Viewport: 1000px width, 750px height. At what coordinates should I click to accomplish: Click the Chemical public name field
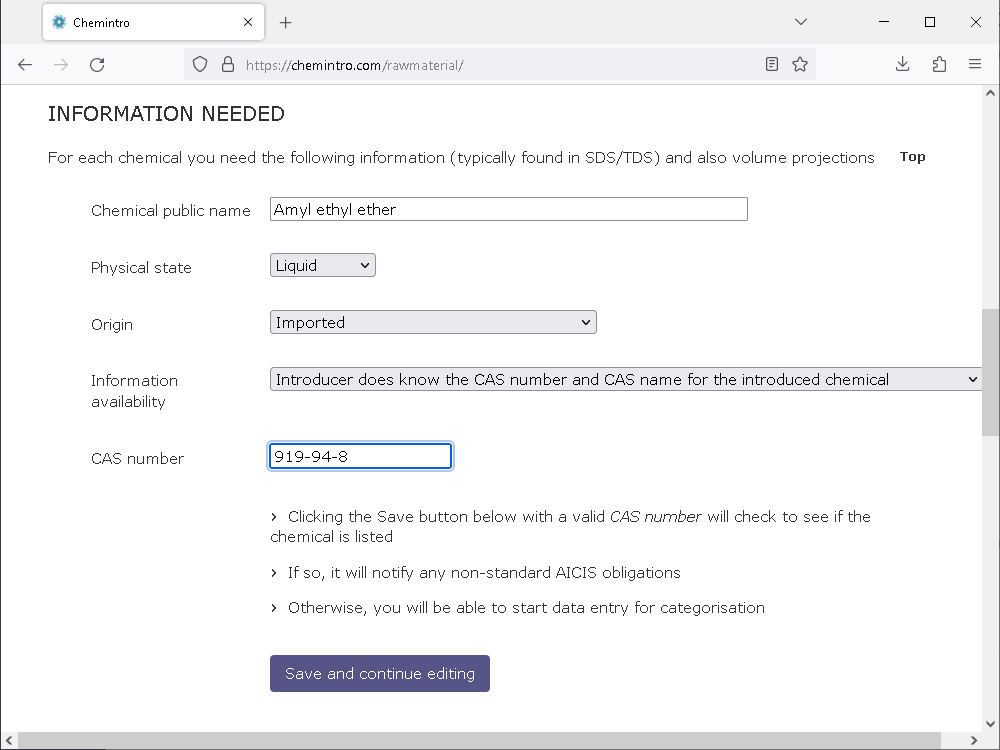pos(509,209)
